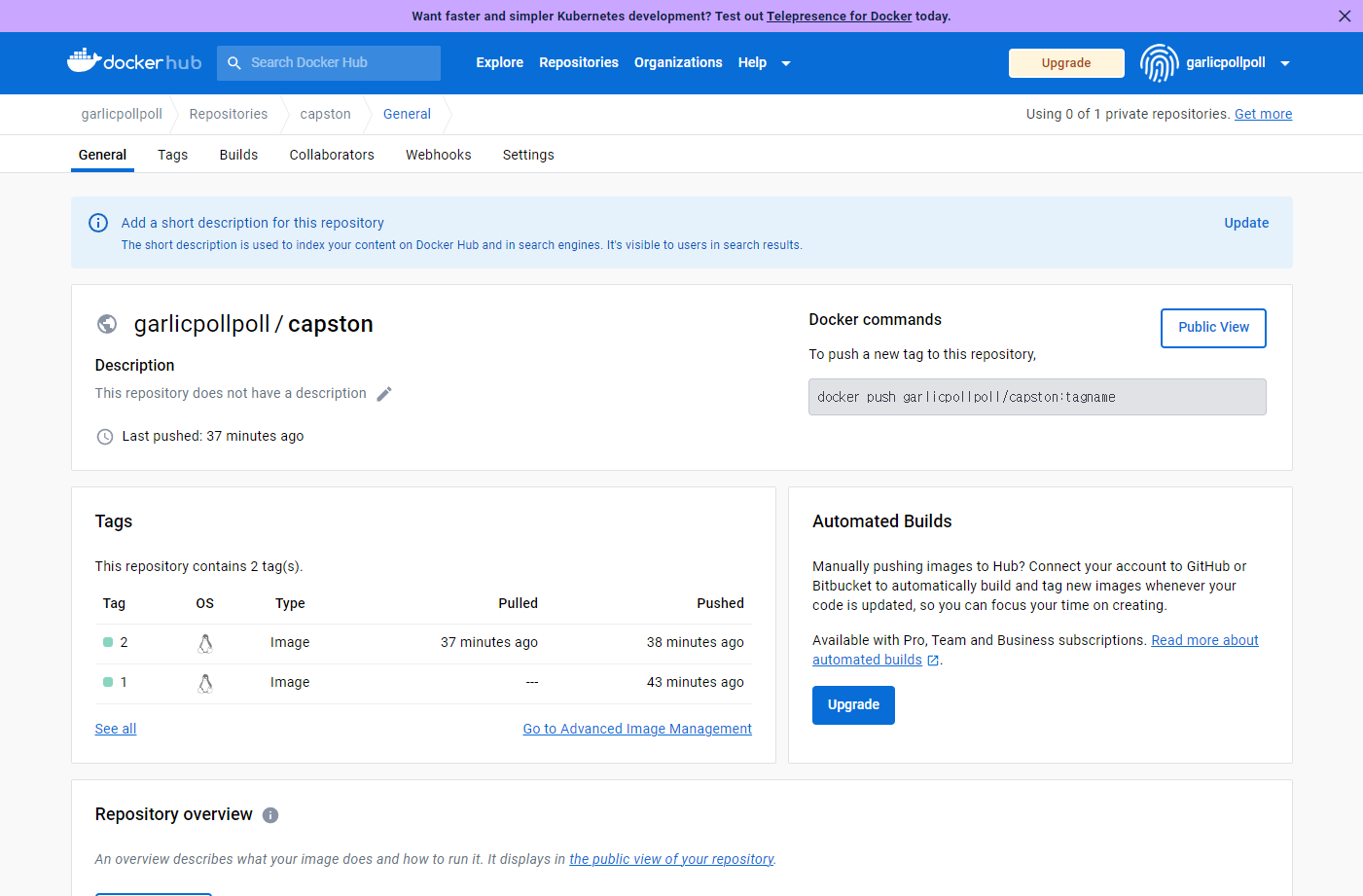Edit description with the pencil icon

[384, 394]
